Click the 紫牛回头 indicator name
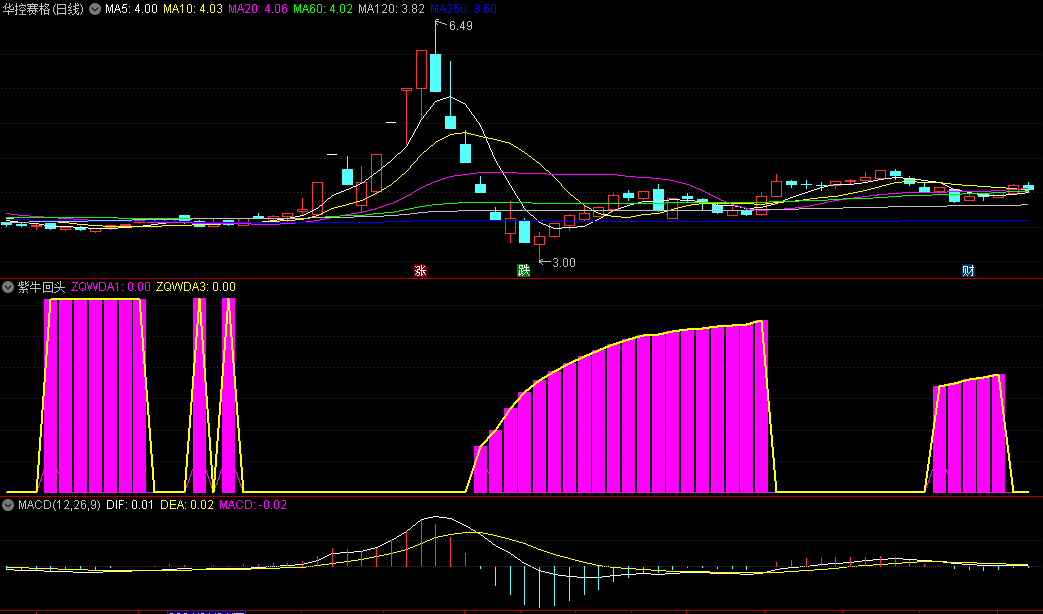 [x=41, y=287]
